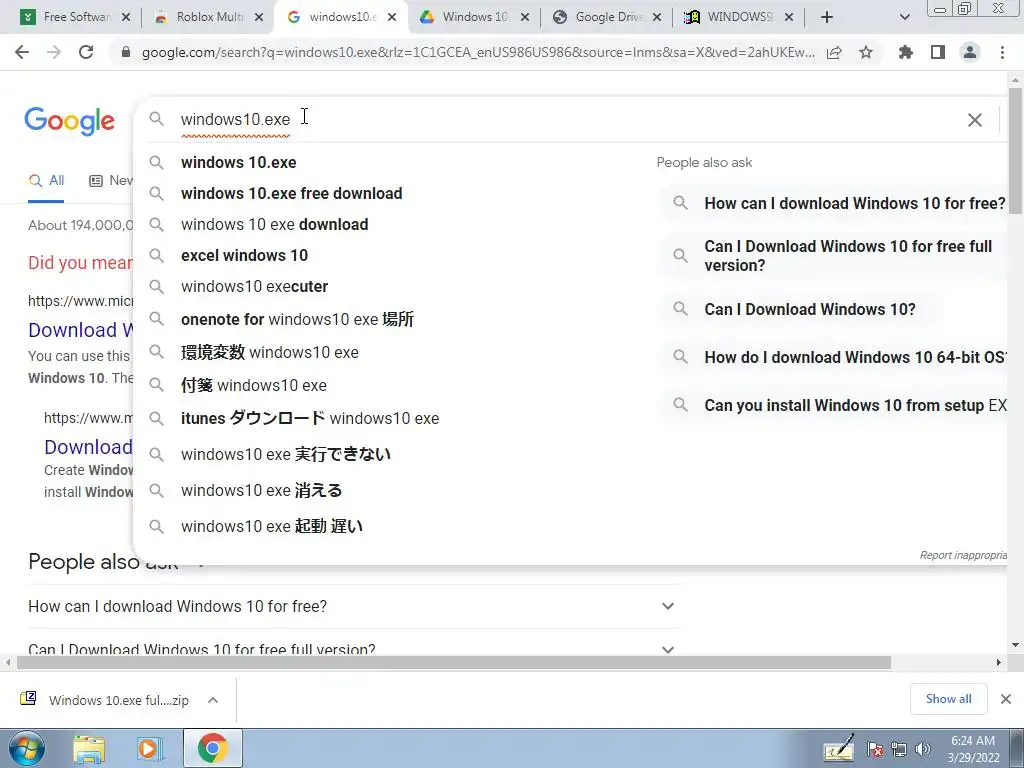The image size is (1024, 768).
Task: Open the tab search dropdown arrow
Action: 904,17
